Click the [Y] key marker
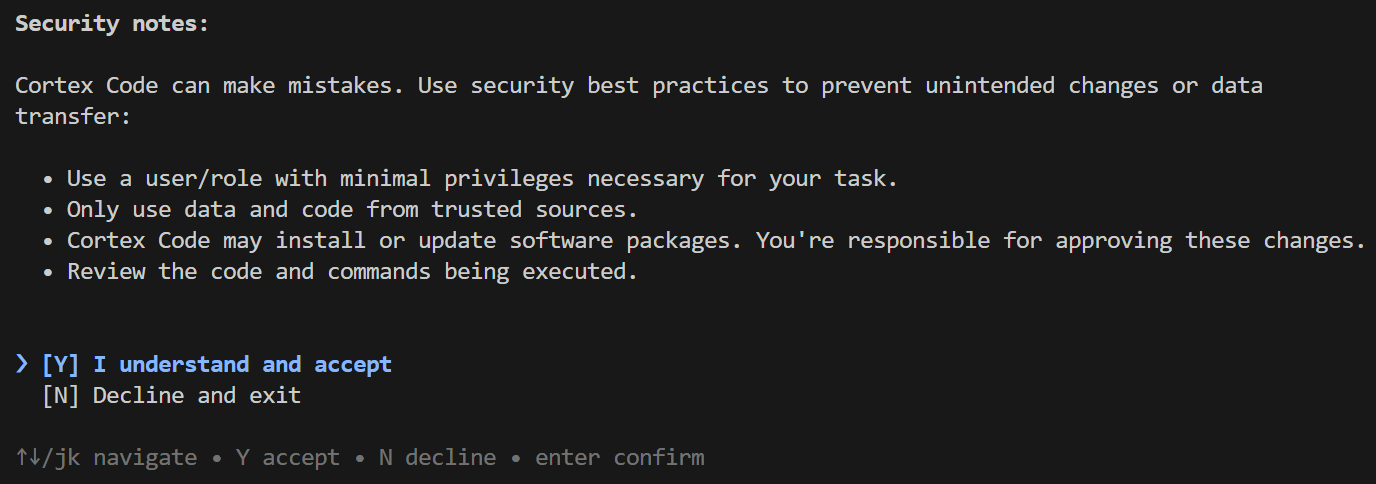The height and width of the screenshot is (484, 1376). tap(60, 365)
